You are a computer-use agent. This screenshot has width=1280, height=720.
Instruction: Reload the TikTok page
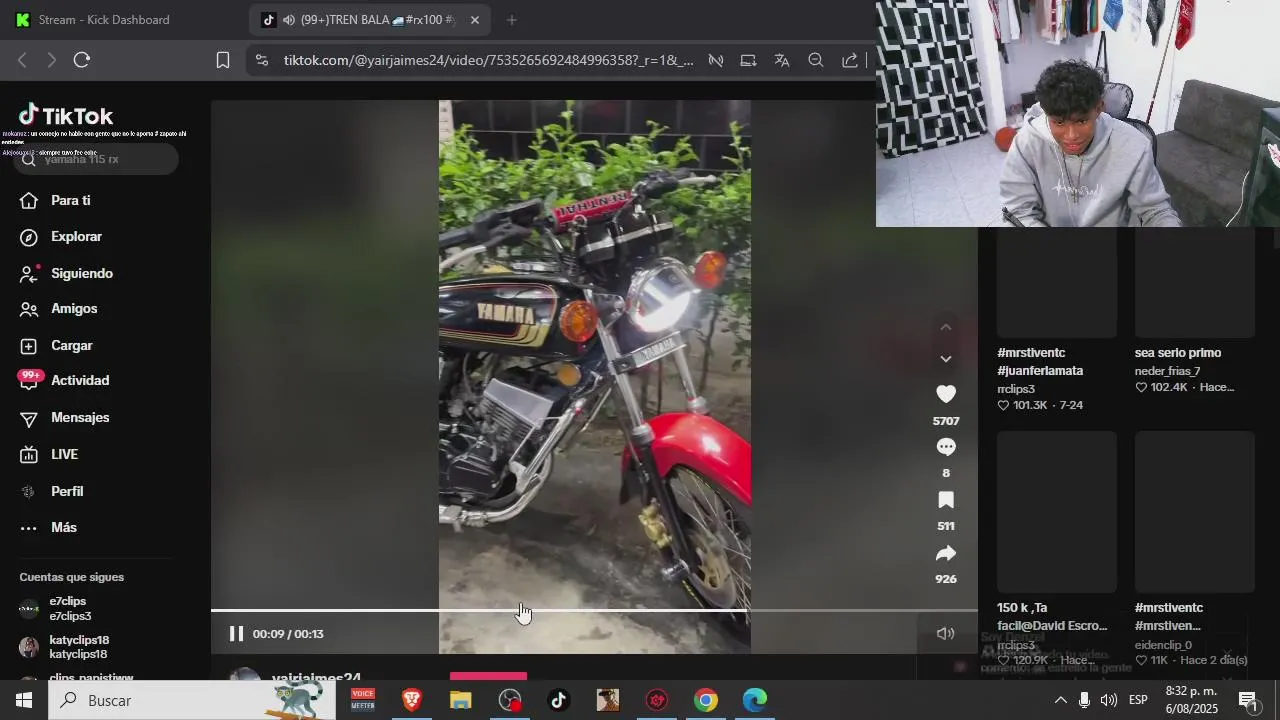coord(82,60)
